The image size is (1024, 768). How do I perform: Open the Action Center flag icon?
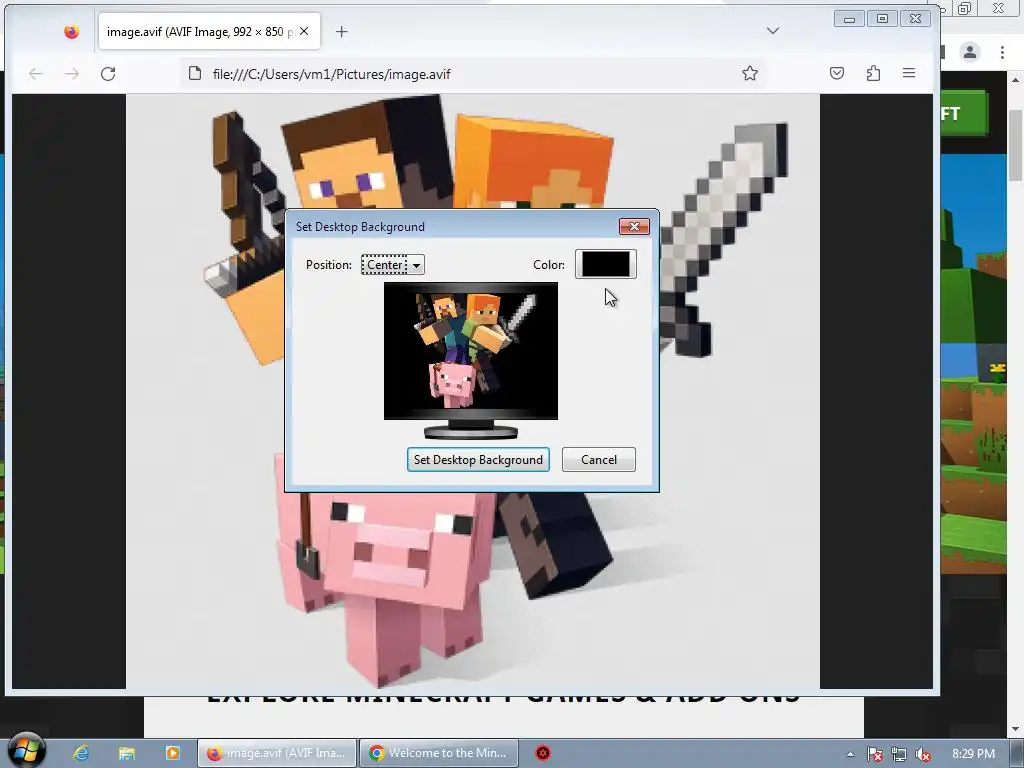tap(874, 754)
